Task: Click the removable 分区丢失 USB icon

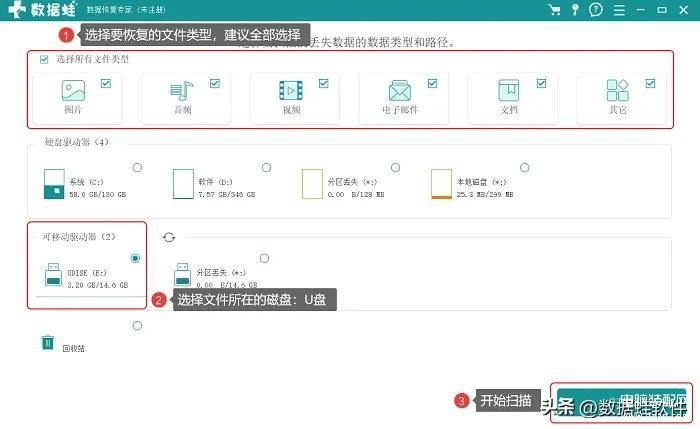Action: (x=182, y=274)
